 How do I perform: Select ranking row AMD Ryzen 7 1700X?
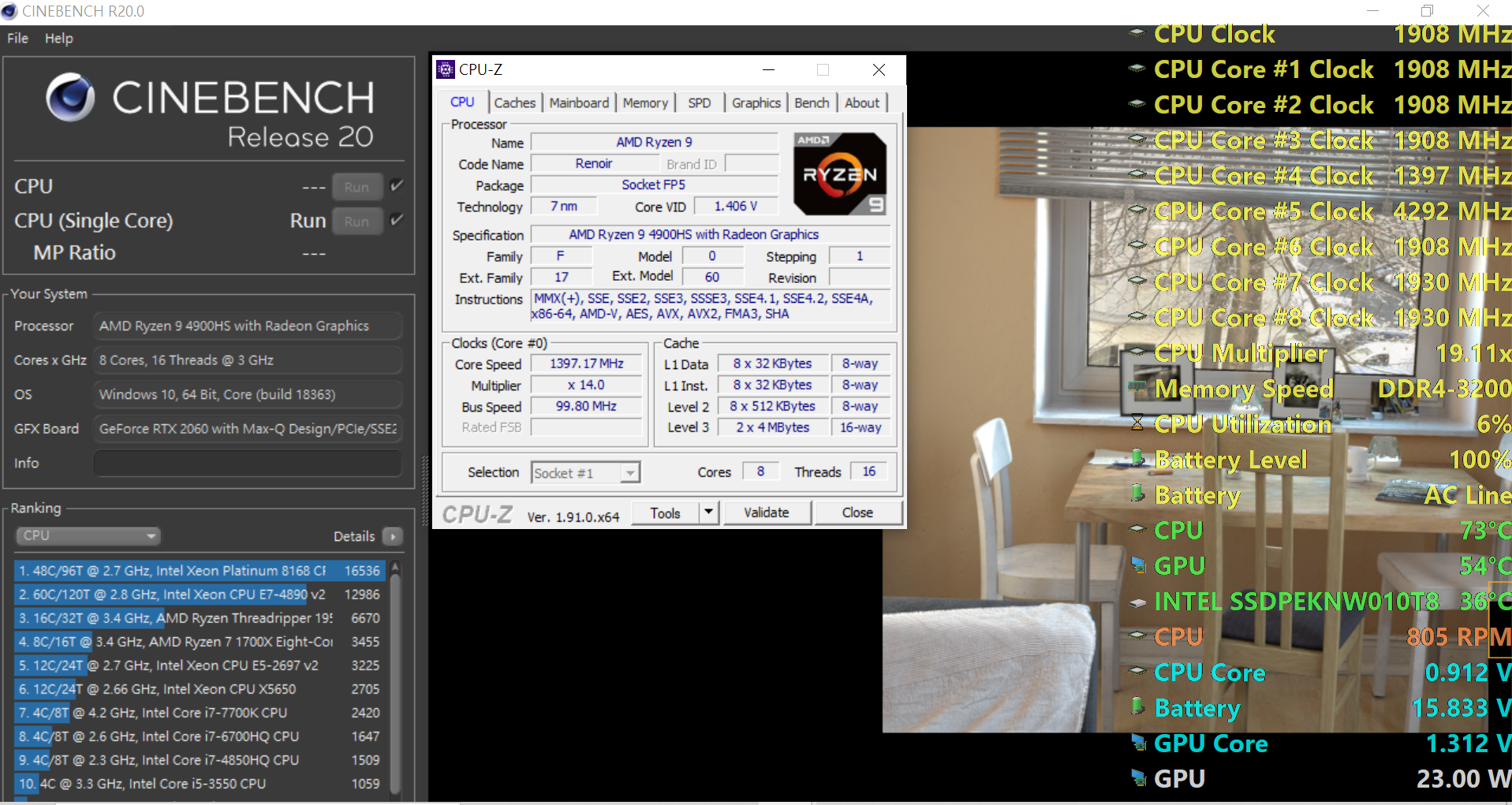(199, 641)
